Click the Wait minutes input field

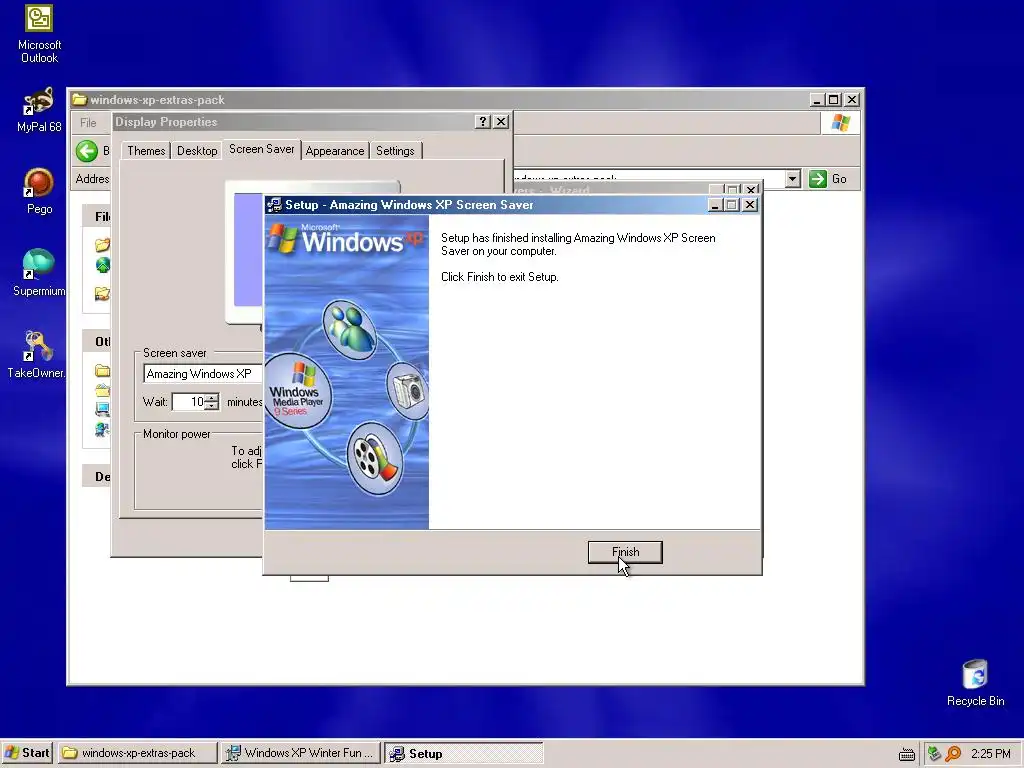coord(188,402)
